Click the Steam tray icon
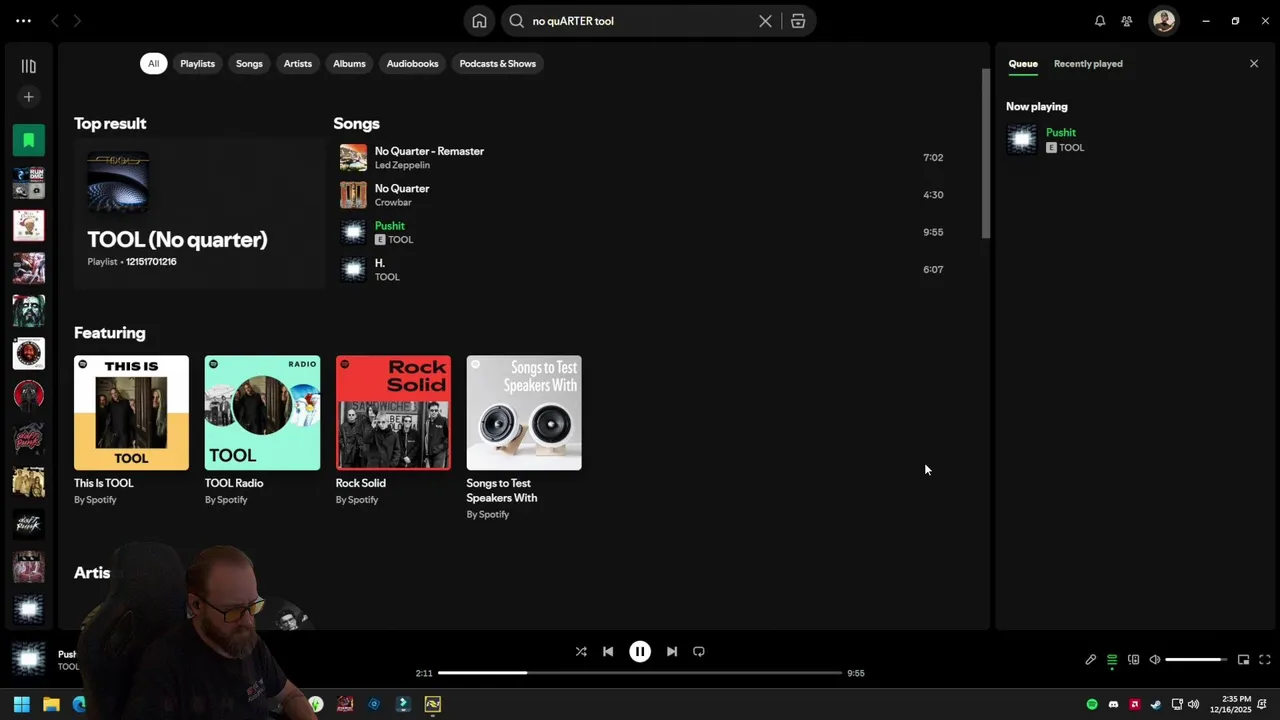 pos(1156,705)
